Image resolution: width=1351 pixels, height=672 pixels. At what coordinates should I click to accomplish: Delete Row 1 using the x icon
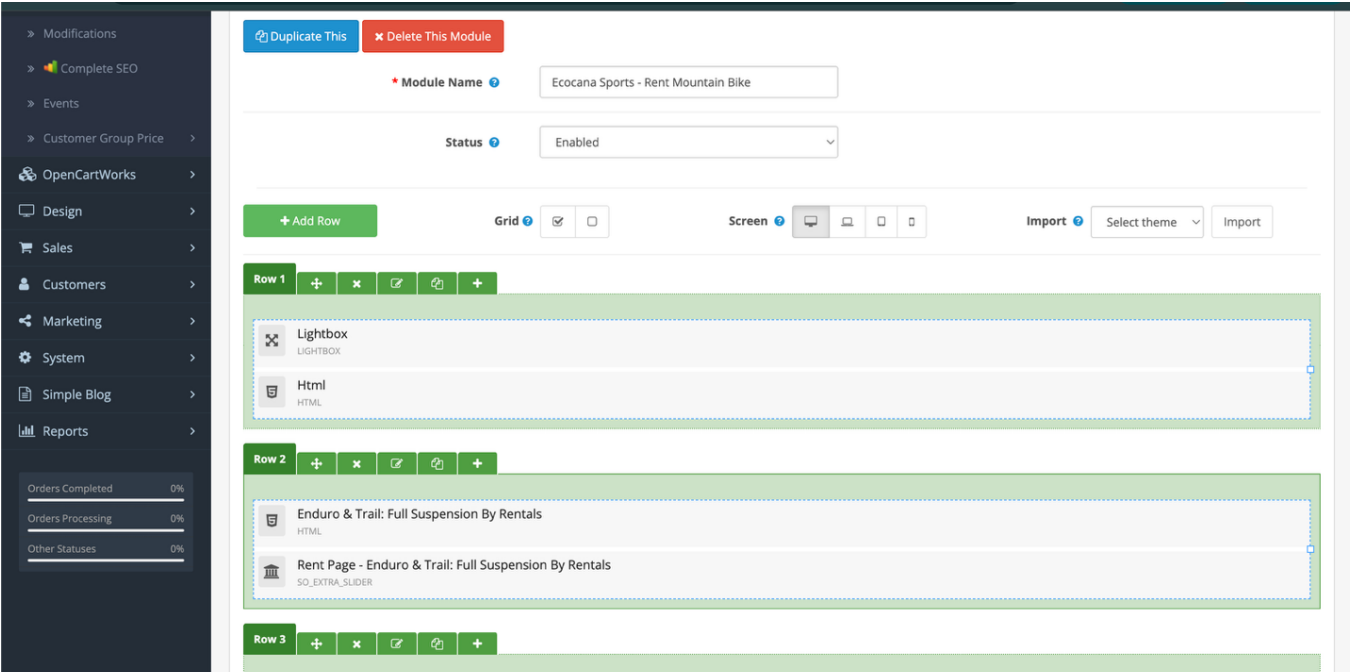(x=357, y=283)
